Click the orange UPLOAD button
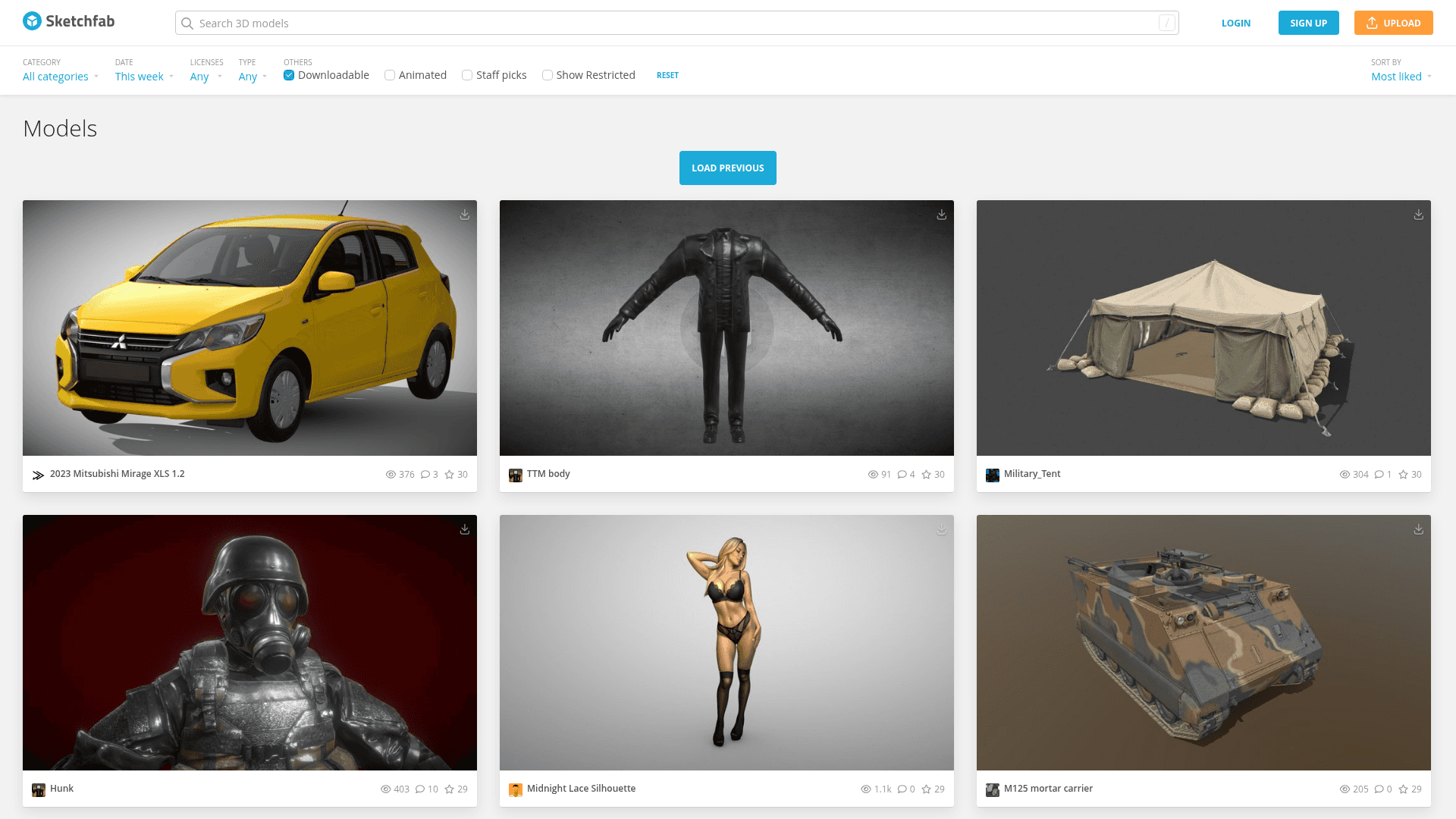This screenshot has height=819, width=1456. click(x=1393, y=23)
